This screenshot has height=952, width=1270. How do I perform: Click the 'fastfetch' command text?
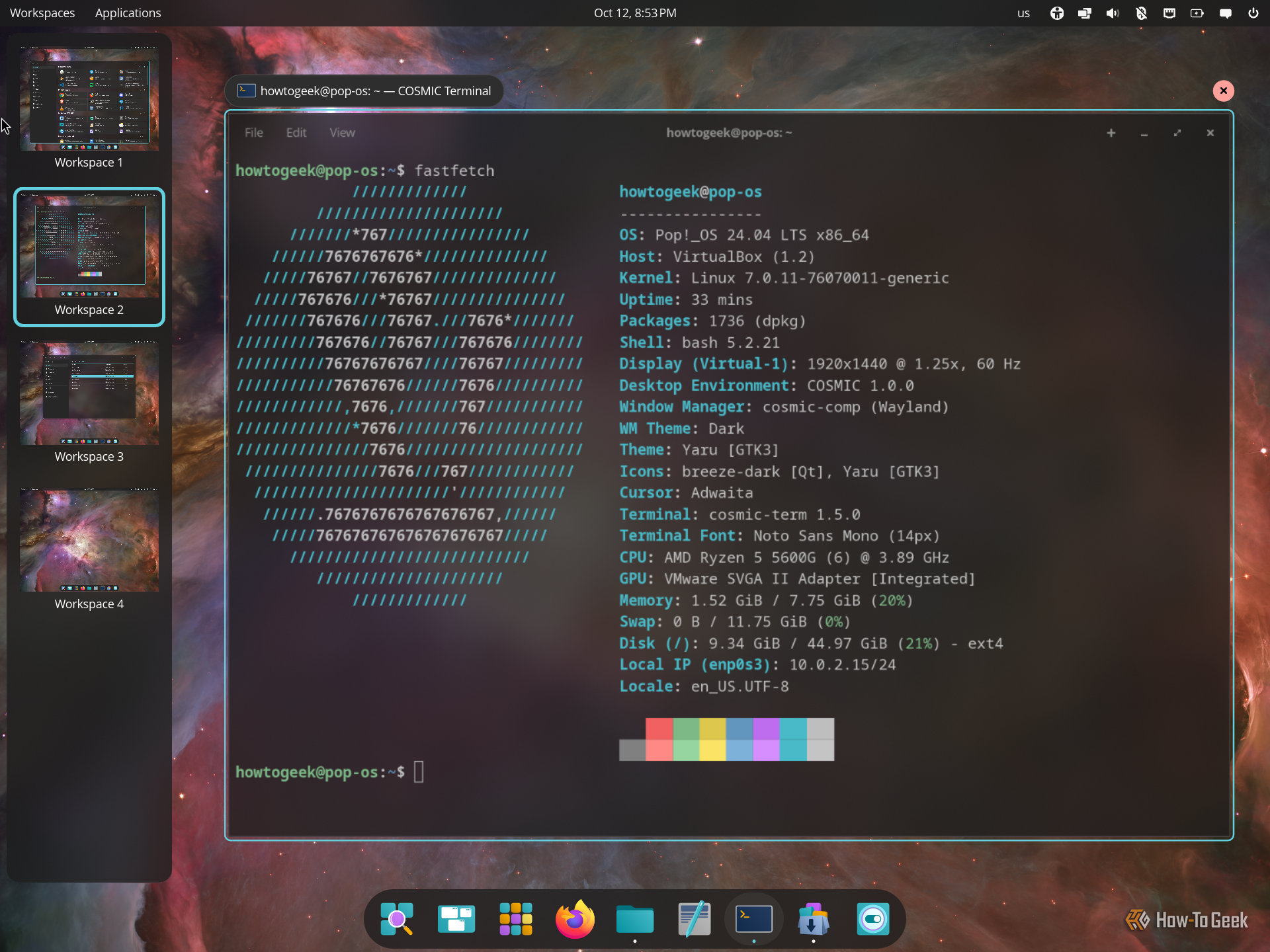pos(454,171)
